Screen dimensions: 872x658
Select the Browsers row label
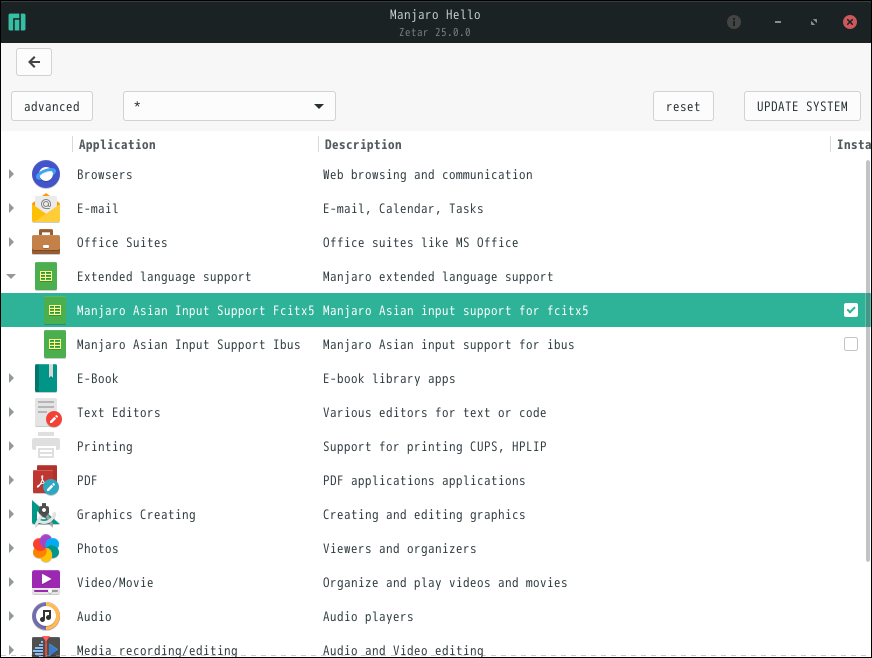pyautogui.click(x=105, y=175)
